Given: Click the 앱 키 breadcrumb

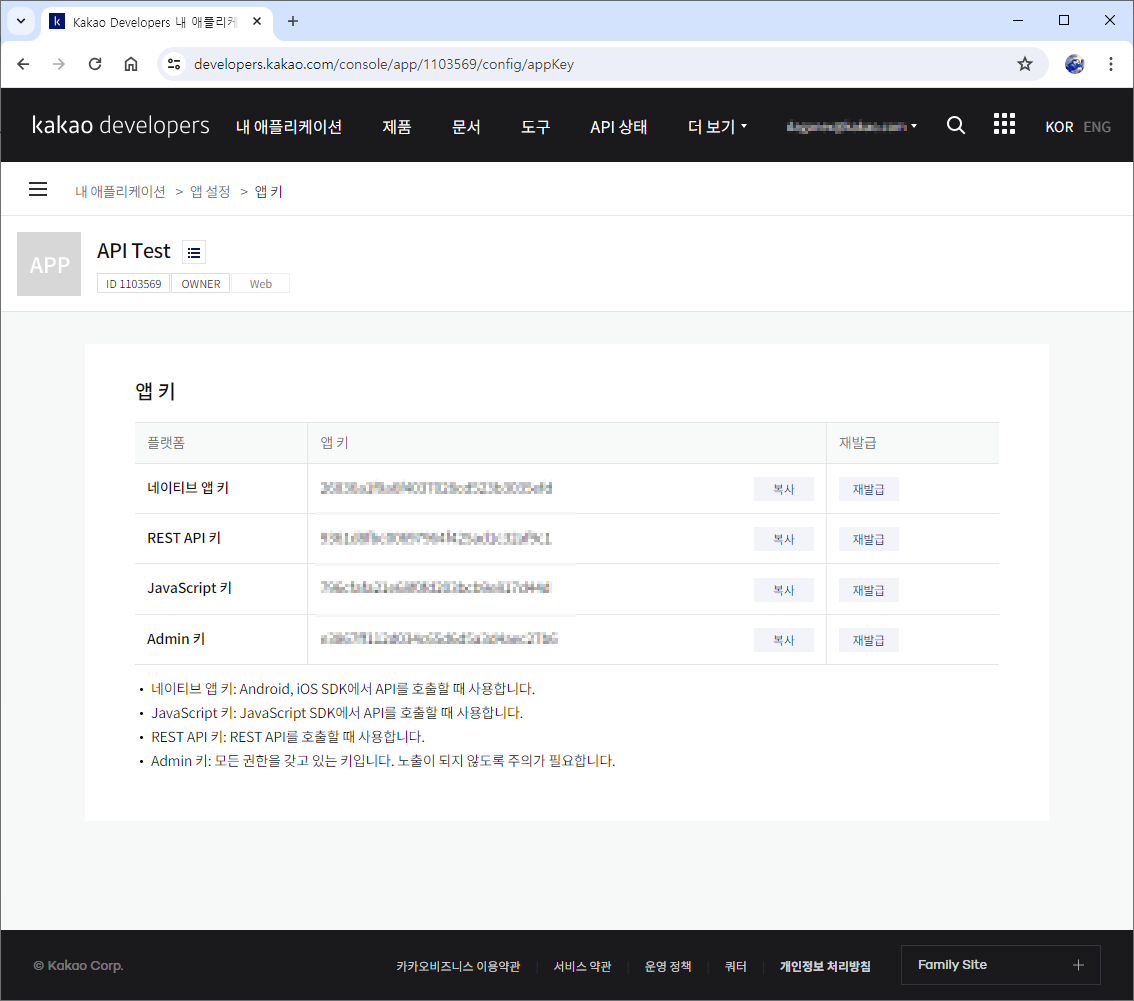Looking at the screenshot, I should pyautogui.click(x=268, y=192).
